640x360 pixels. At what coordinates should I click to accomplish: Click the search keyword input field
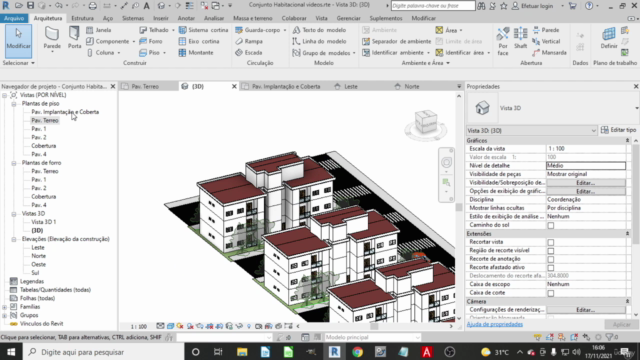coord(433,6)
